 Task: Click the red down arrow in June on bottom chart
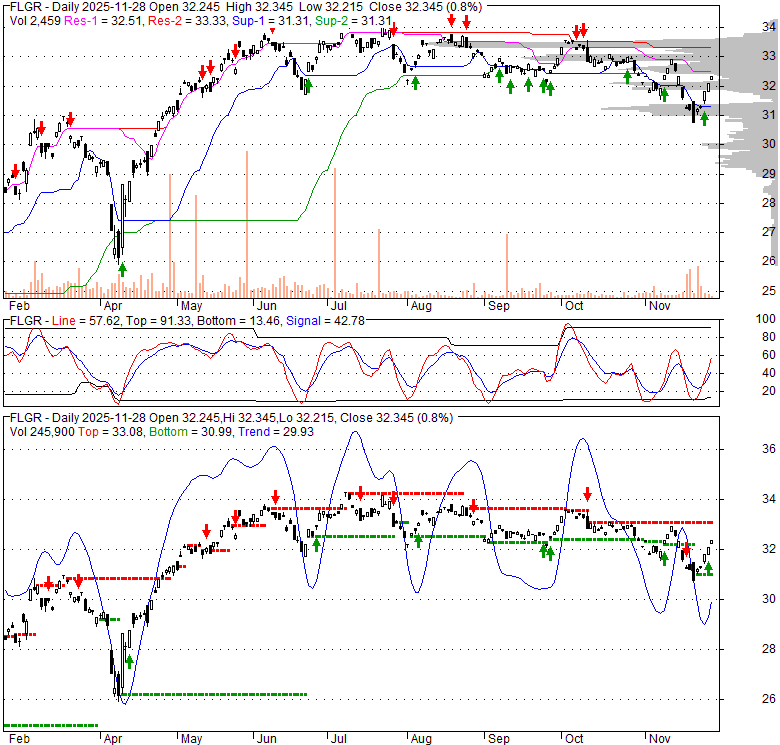click(x=274, y=496)
